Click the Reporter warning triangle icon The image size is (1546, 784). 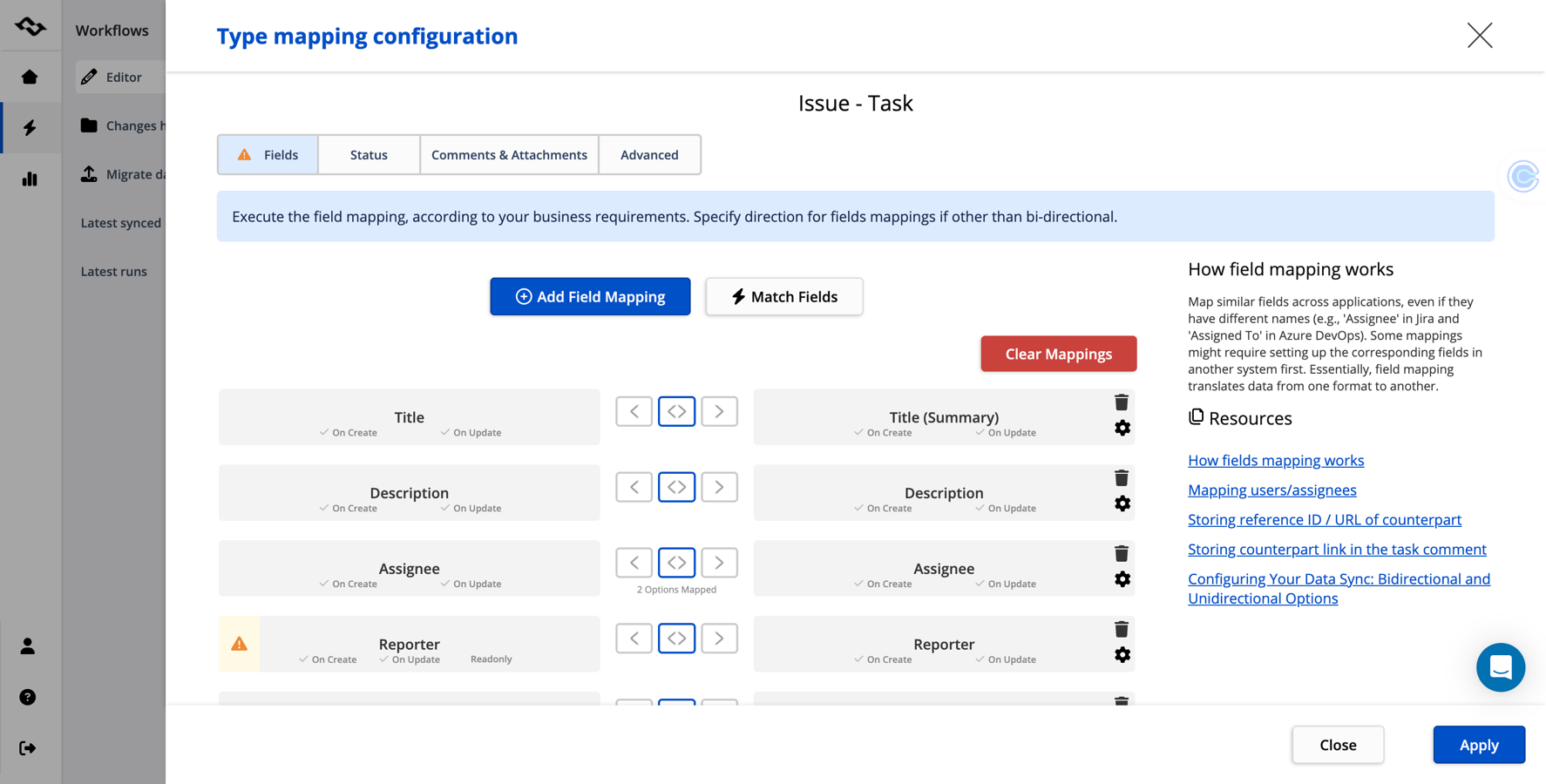point(239,644)
